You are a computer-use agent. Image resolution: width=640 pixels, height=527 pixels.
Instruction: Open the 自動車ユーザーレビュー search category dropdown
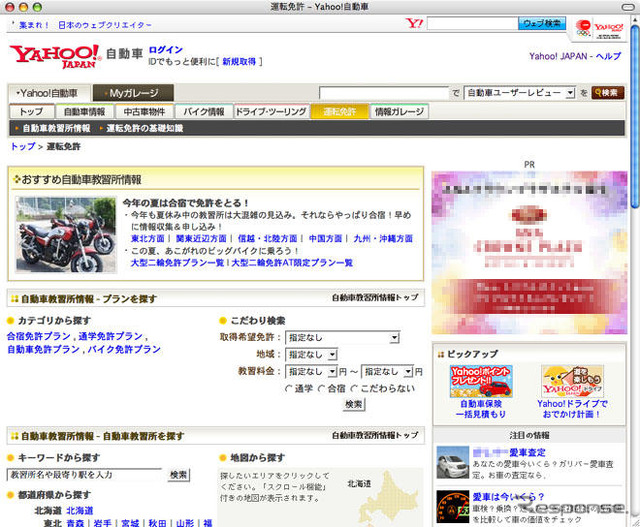tap(520, 93)
